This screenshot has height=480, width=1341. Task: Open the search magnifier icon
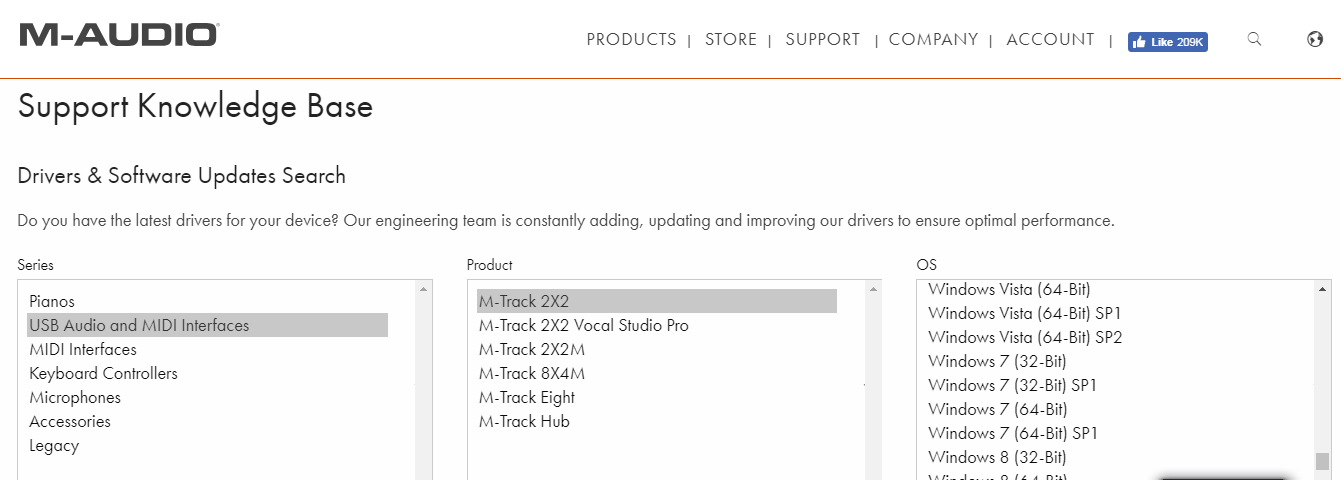pyautogui.click(x=1254, y=39)
